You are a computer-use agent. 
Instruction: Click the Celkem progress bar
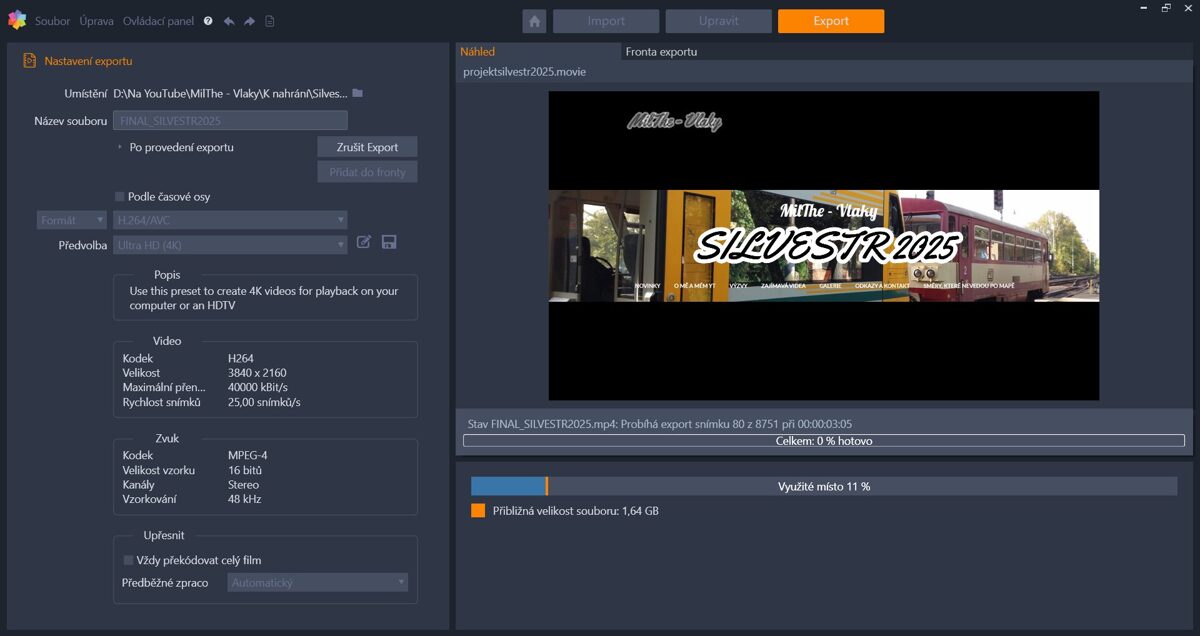click(x=822, y=440)
